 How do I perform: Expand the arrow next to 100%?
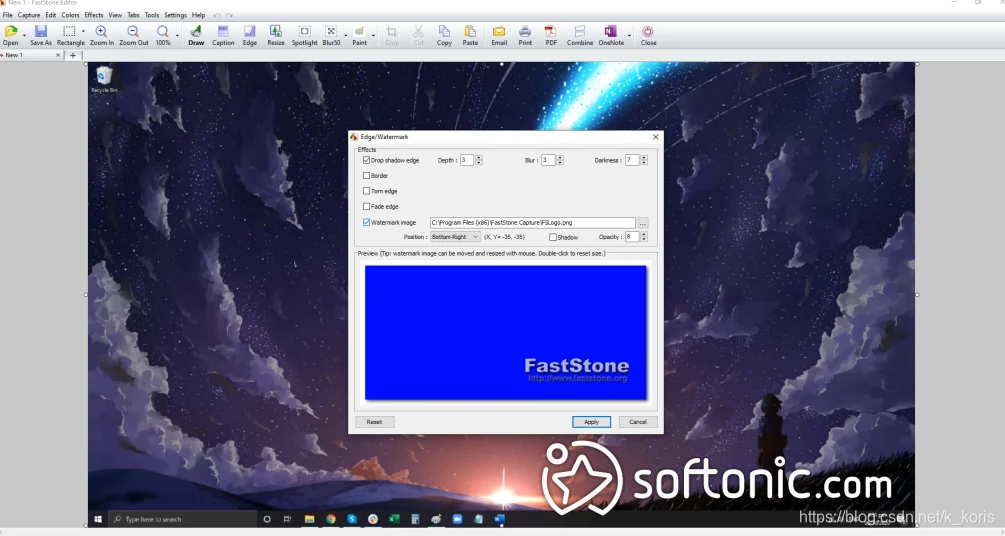(177, 35)
